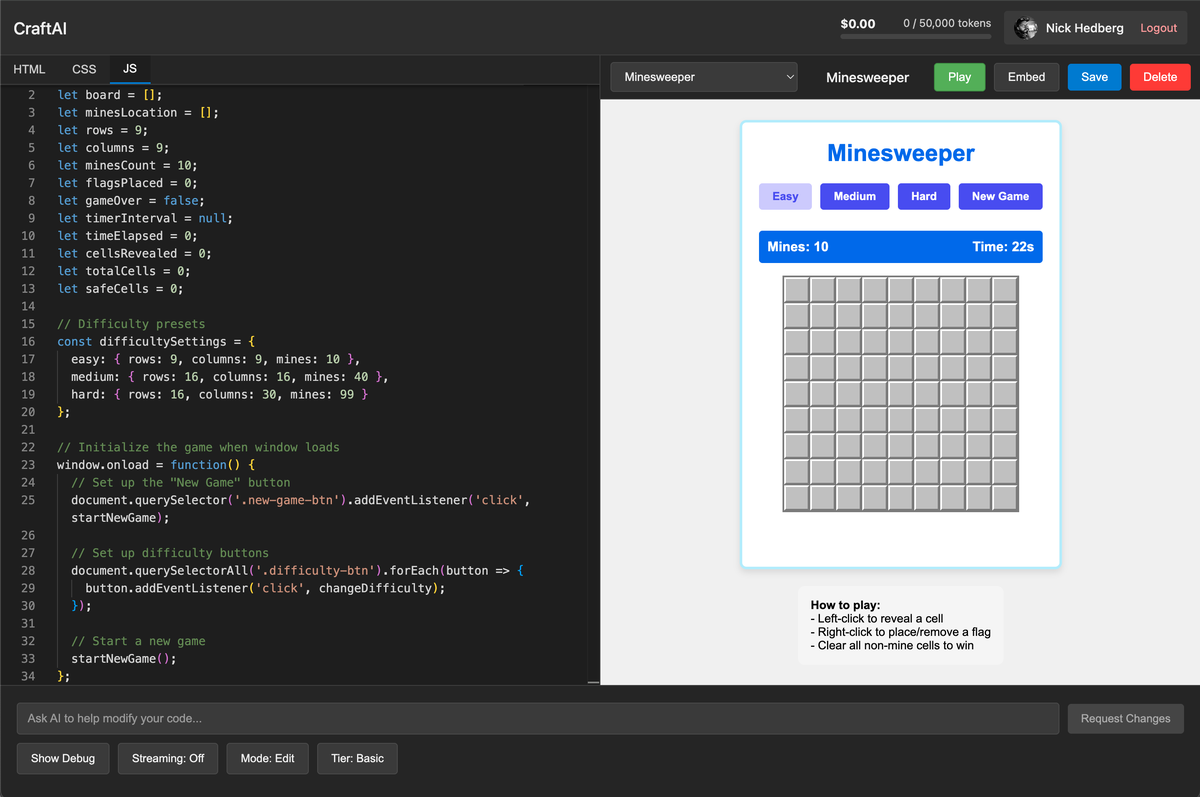Click code line 'let rows = 9;'
Image resolution: width=1200 pixels, height=797 pixels.
tap(102, 130)
